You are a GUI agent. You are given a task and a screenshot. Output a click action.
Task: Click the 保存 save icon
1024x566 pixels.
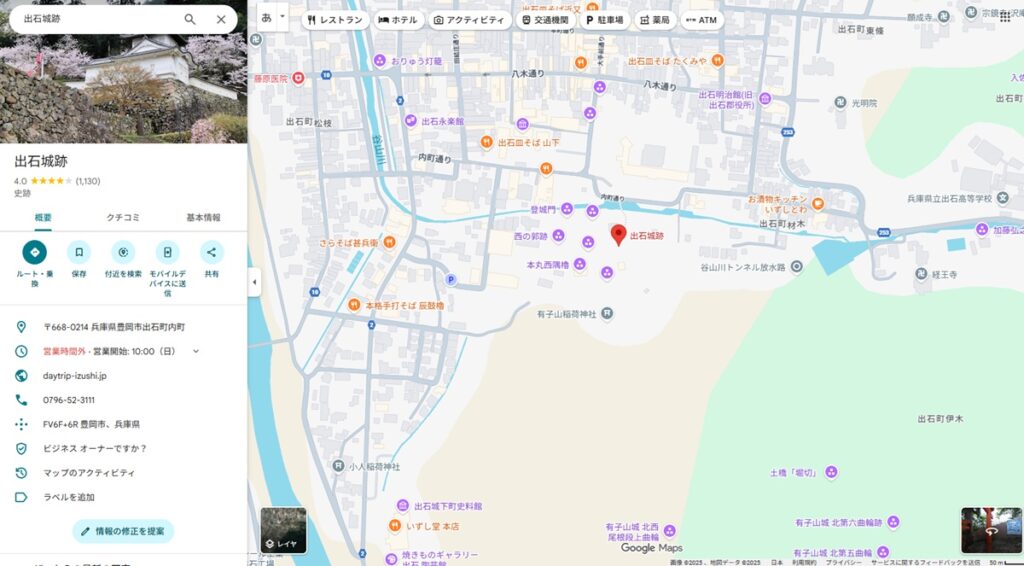(79, 252)
